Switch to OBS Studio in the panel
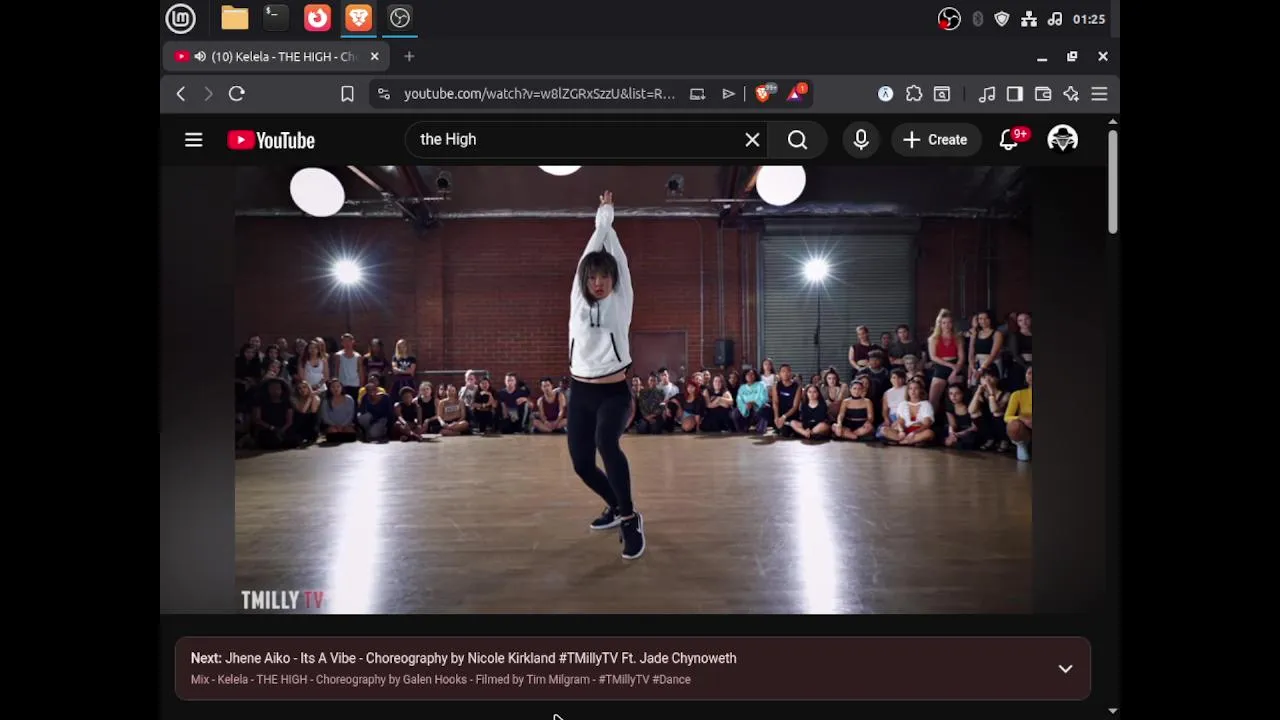 pyautogui.click(x=399, y=18)
